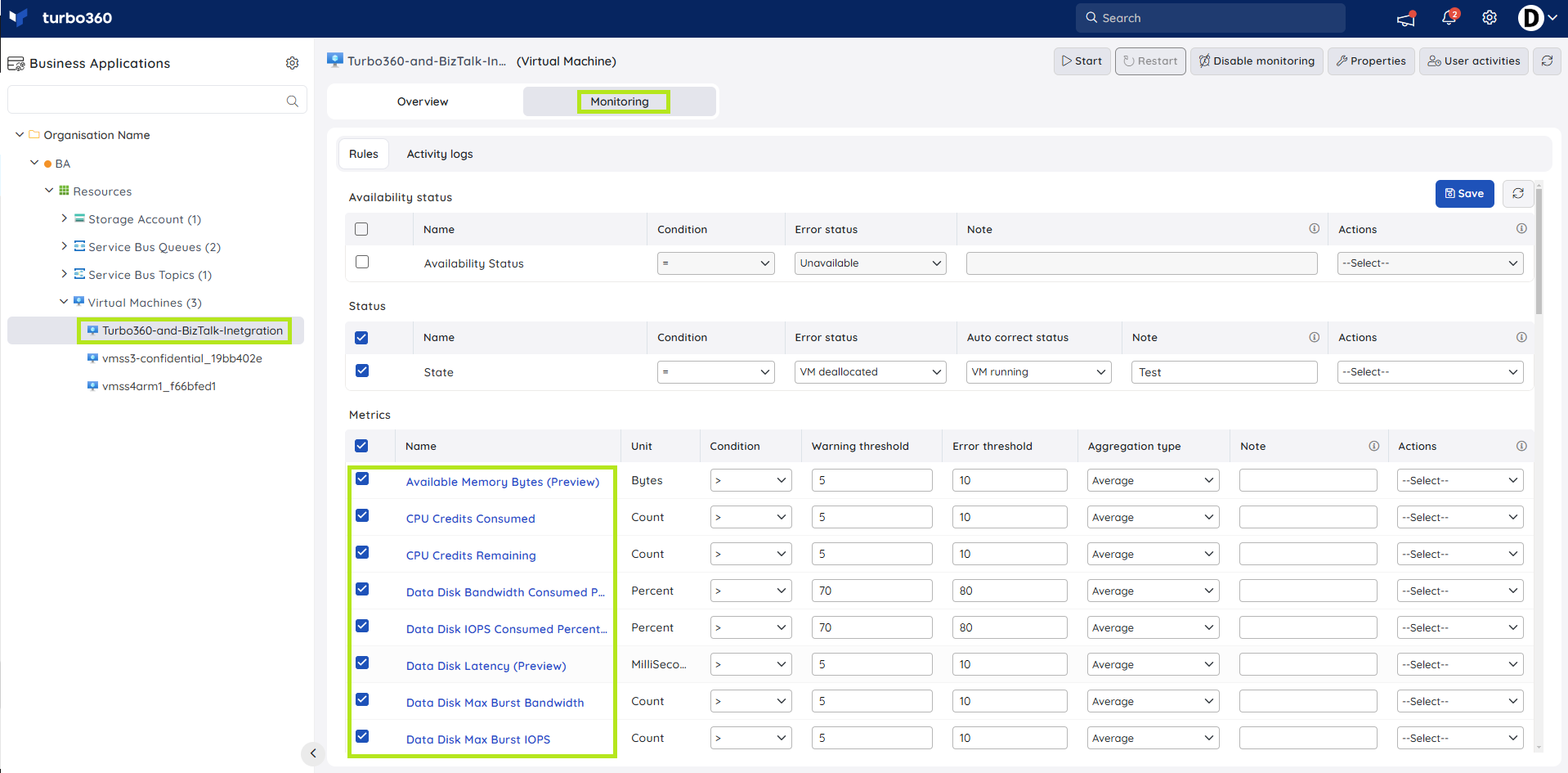Click the Availability status Actions info icon
Screen dimensions: 1568x773
pyautogui.click(x=1521, y=229)
